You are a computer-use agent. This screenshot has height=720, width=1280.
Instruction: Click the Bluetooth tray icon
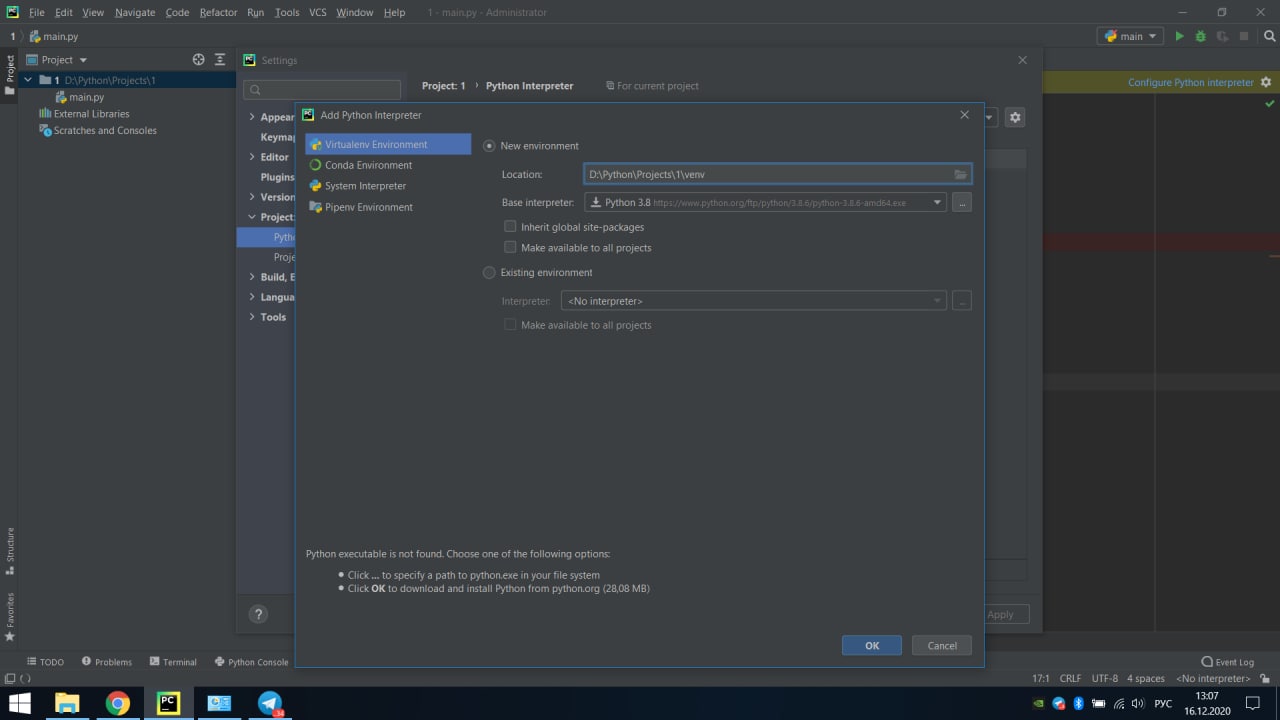[x=1078, y=703]
